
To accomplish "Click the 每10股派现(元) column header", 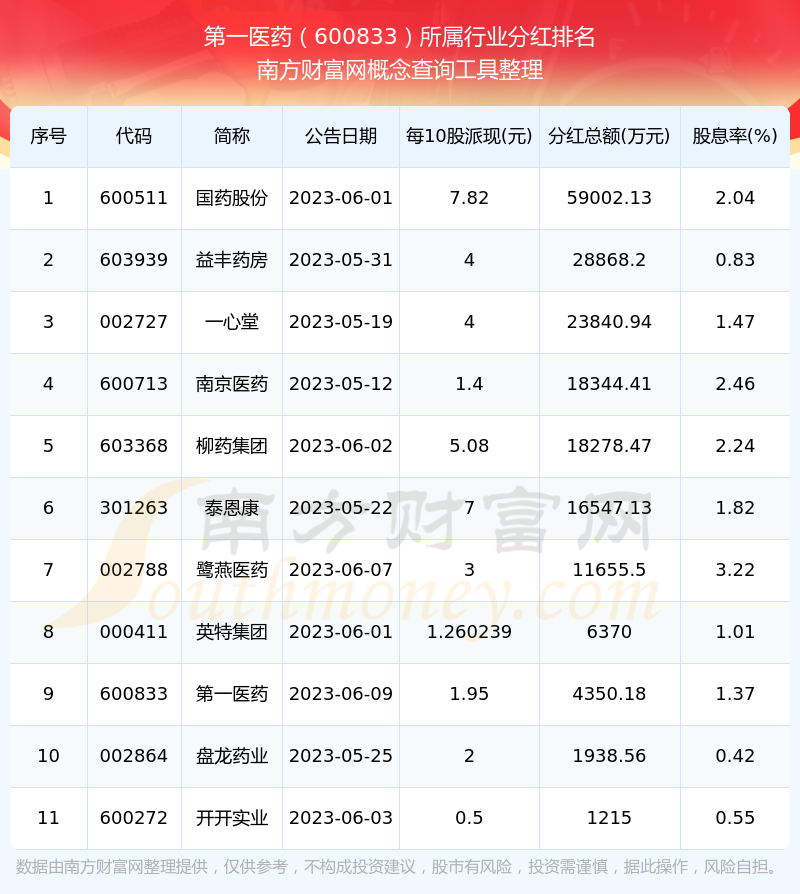I will 469,136.
